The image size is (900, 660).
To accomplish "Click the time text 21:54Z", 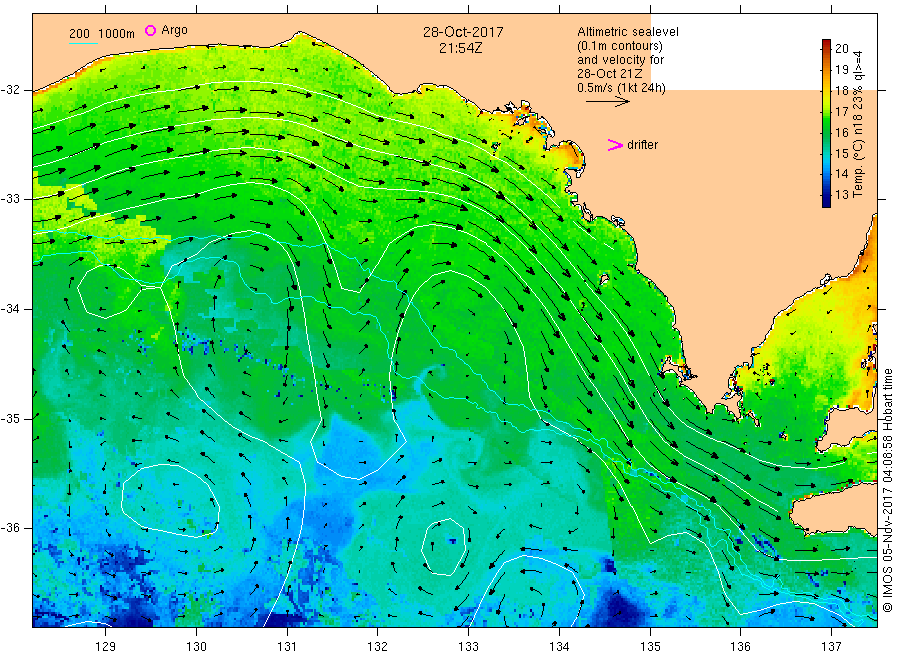I will 460,49.
